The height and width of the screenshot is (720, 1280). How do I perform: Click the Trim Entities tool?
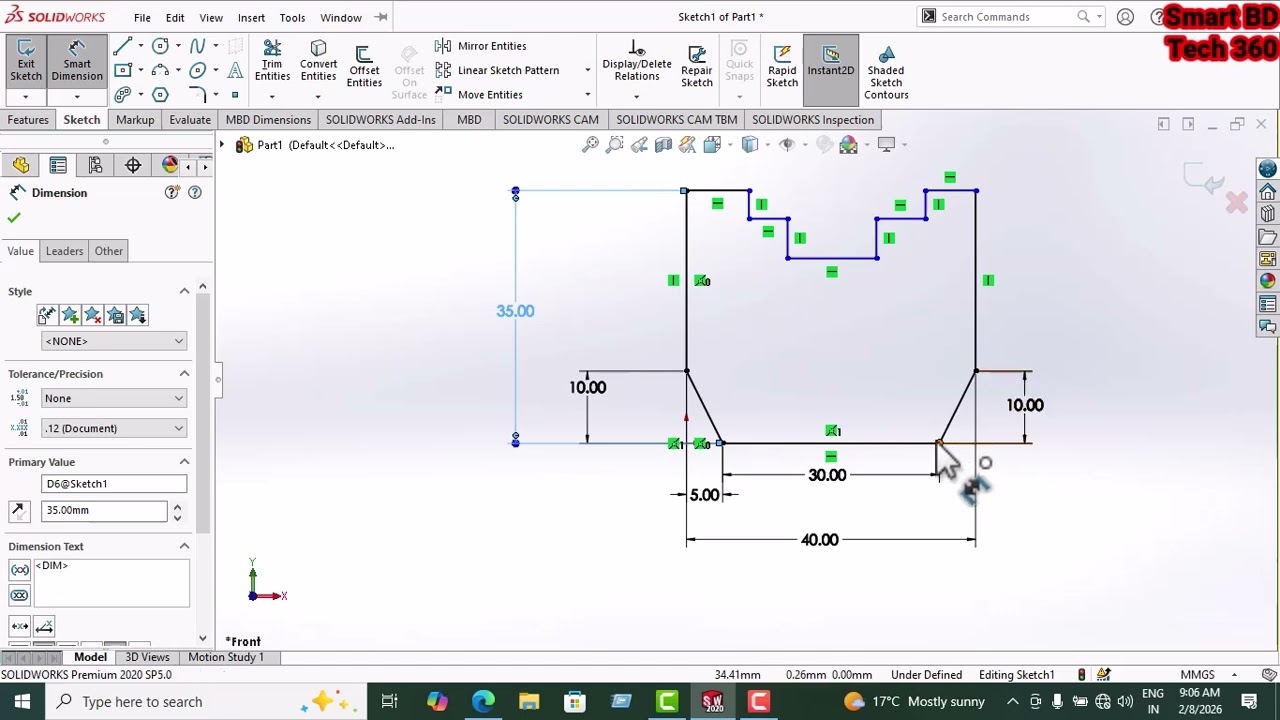(272, 62)
